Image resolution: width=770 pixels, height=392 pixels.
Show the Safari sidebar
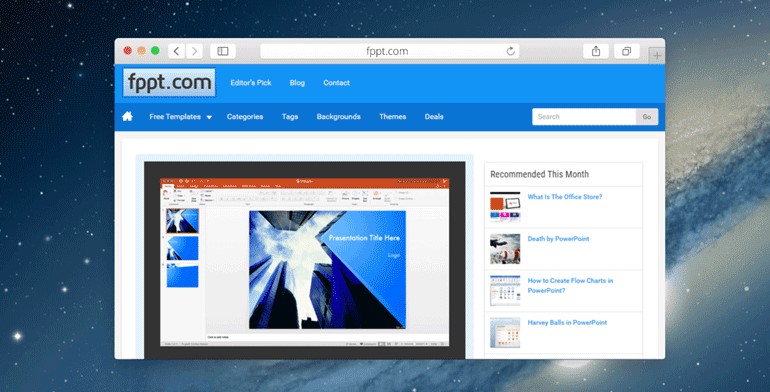(223, 51)
